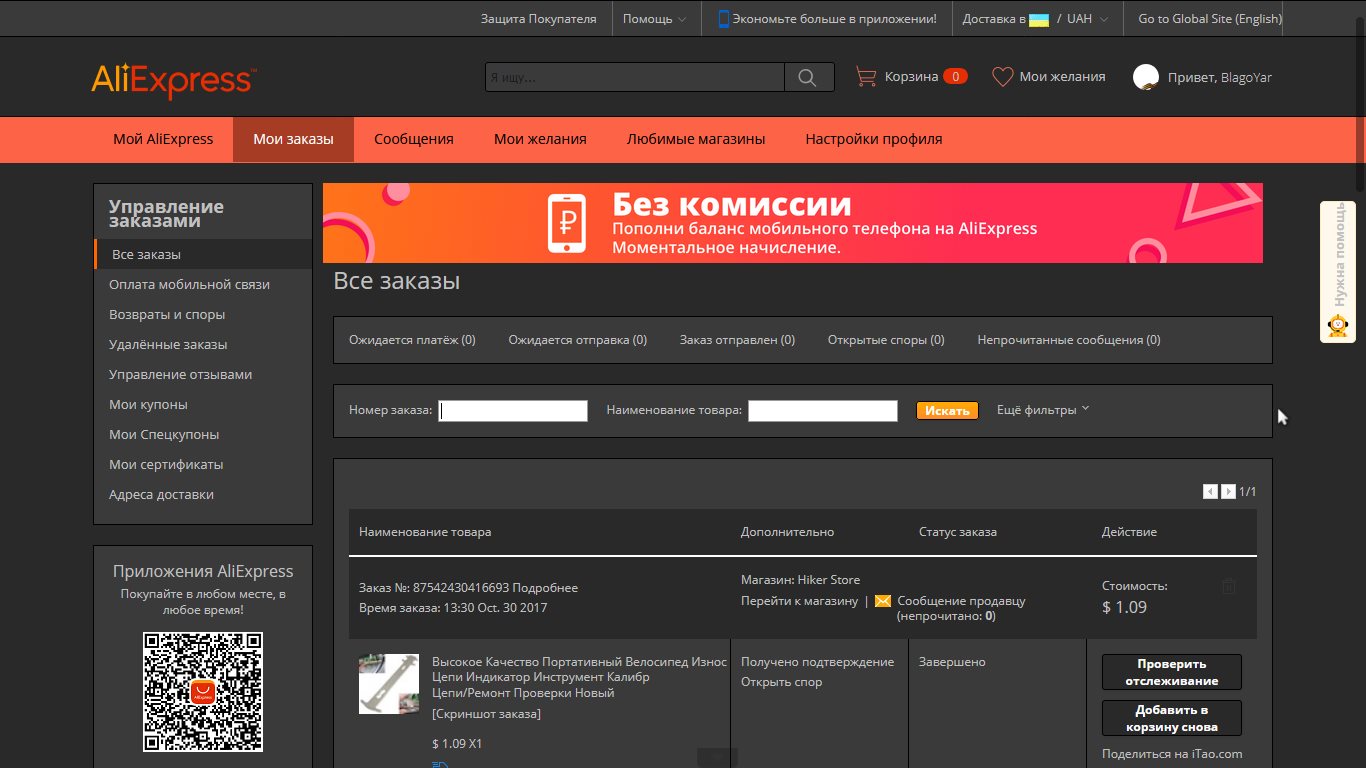Click Сообщение продавцу link

pyautogui.click(x=961, y=601)
